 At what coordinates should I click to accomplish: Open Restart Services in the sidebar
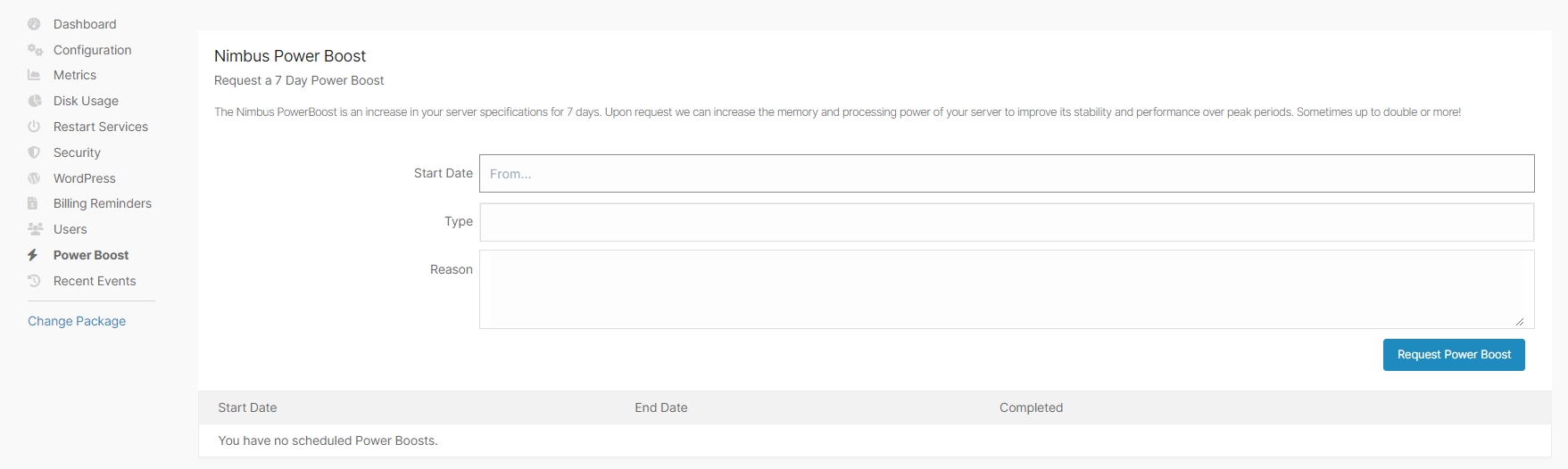[101, 127]
